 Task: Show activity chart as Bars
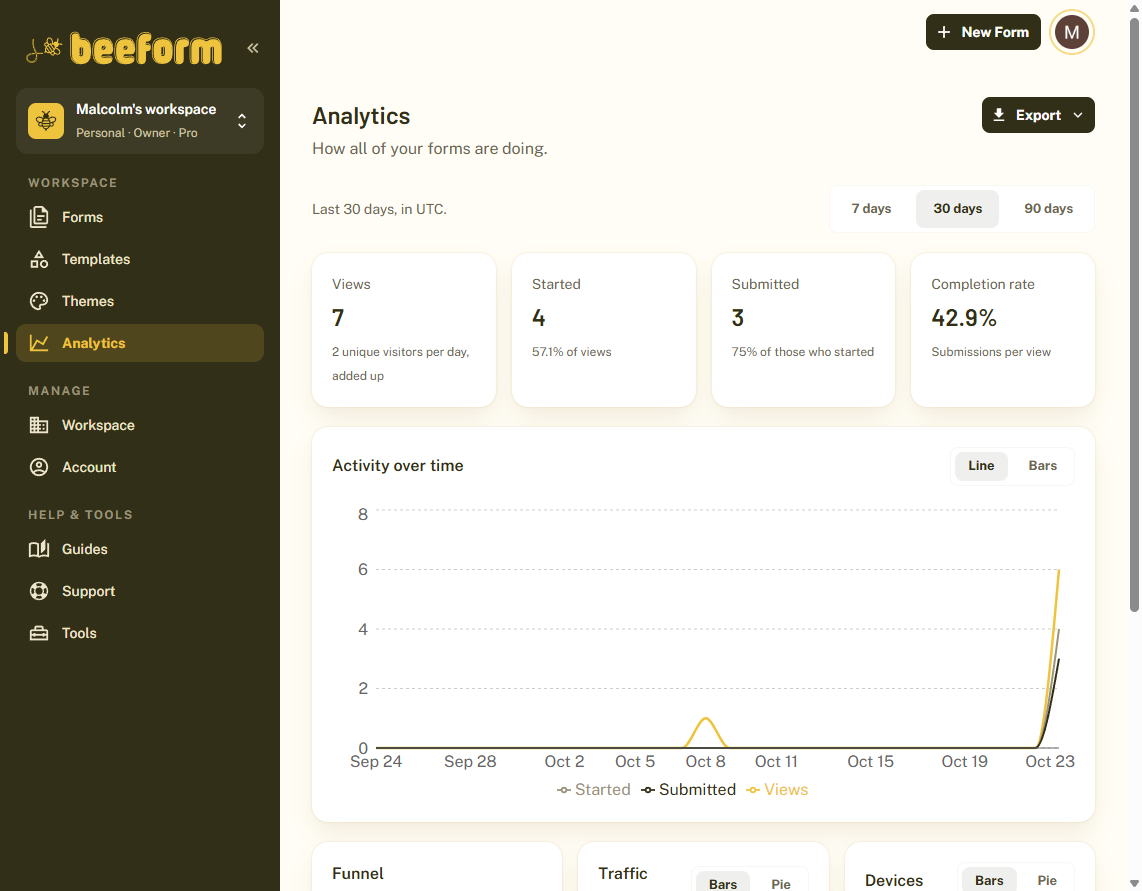click(x=1042, y=466)
